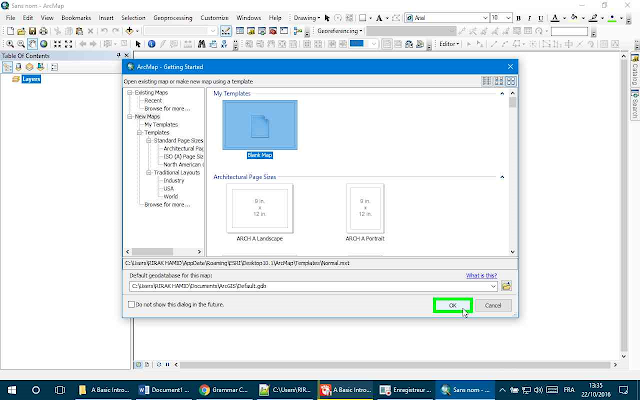Click the Cancel button
640x400 pixels.
(x=493, y=305)
